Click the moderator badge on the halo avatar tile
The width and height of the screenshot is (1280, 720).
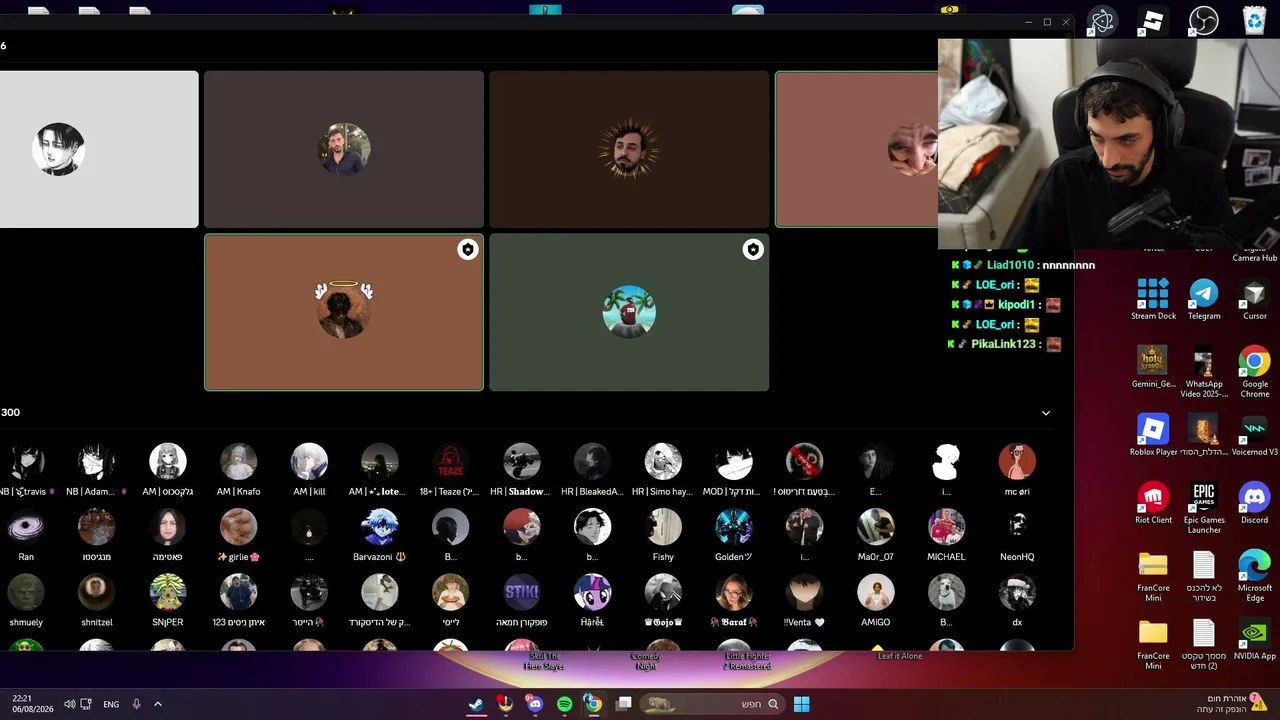point(468,250)
